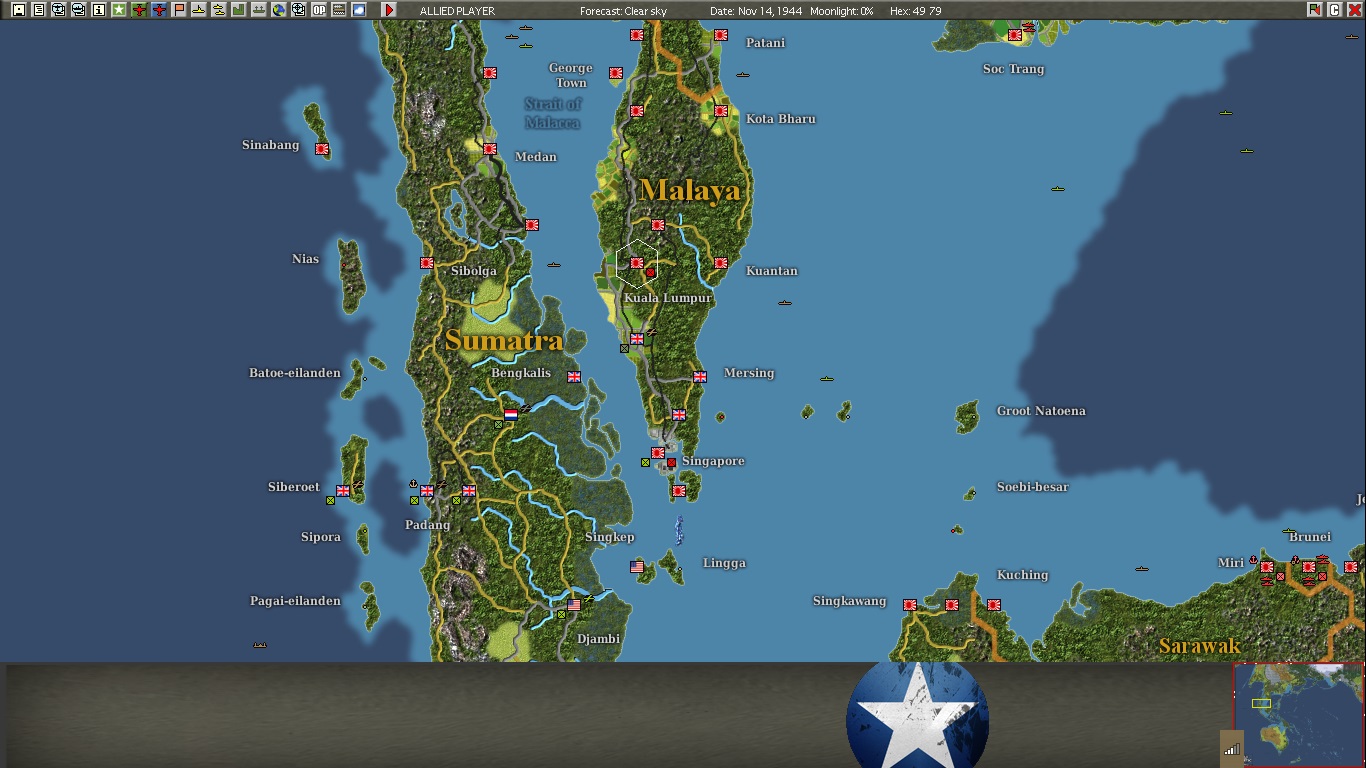1366x768 pixels.
Task: Click the C button at top right
Action: 1334,10
